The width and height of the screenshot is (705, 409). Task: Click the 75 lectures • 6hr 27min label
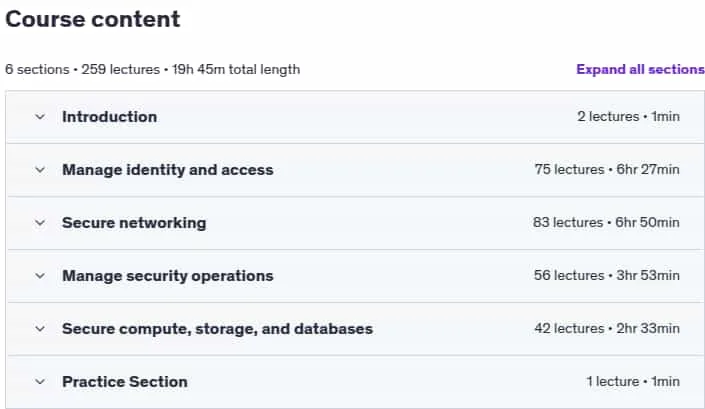coord(607,169)
